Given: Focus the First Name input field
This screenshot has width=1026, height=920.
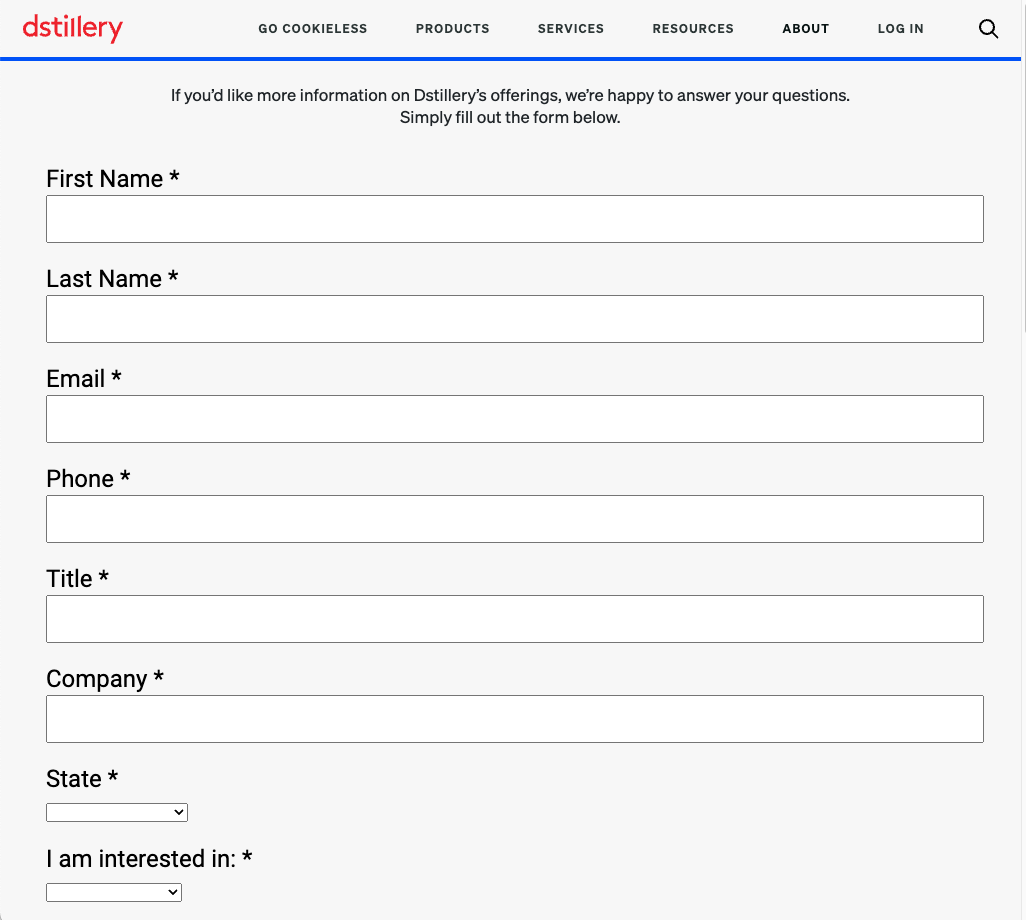Looking at the screenshot, I should click(514, 219).
